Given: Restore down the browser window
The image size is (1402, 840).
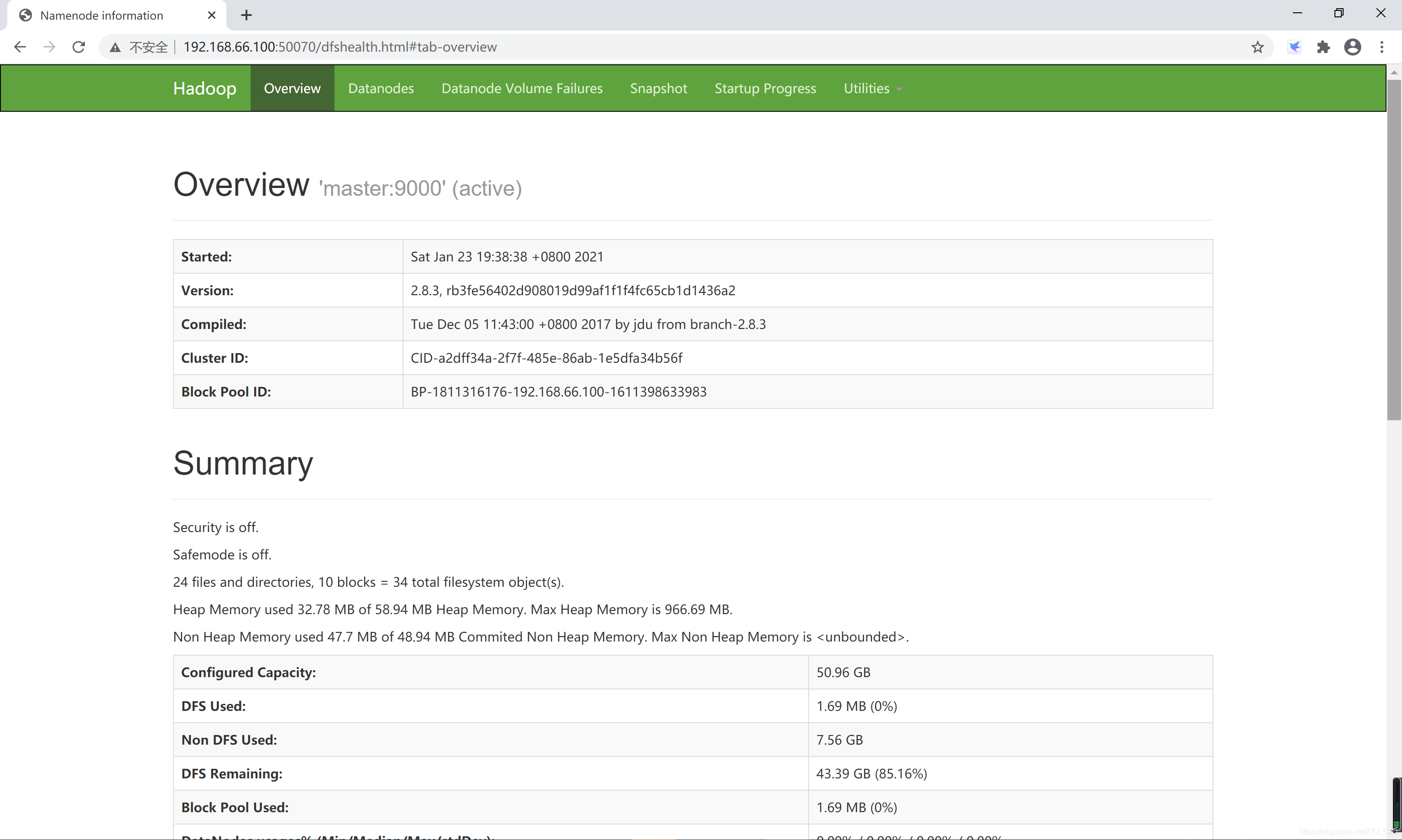Looking at the screenshot, I should (1339, 13).
